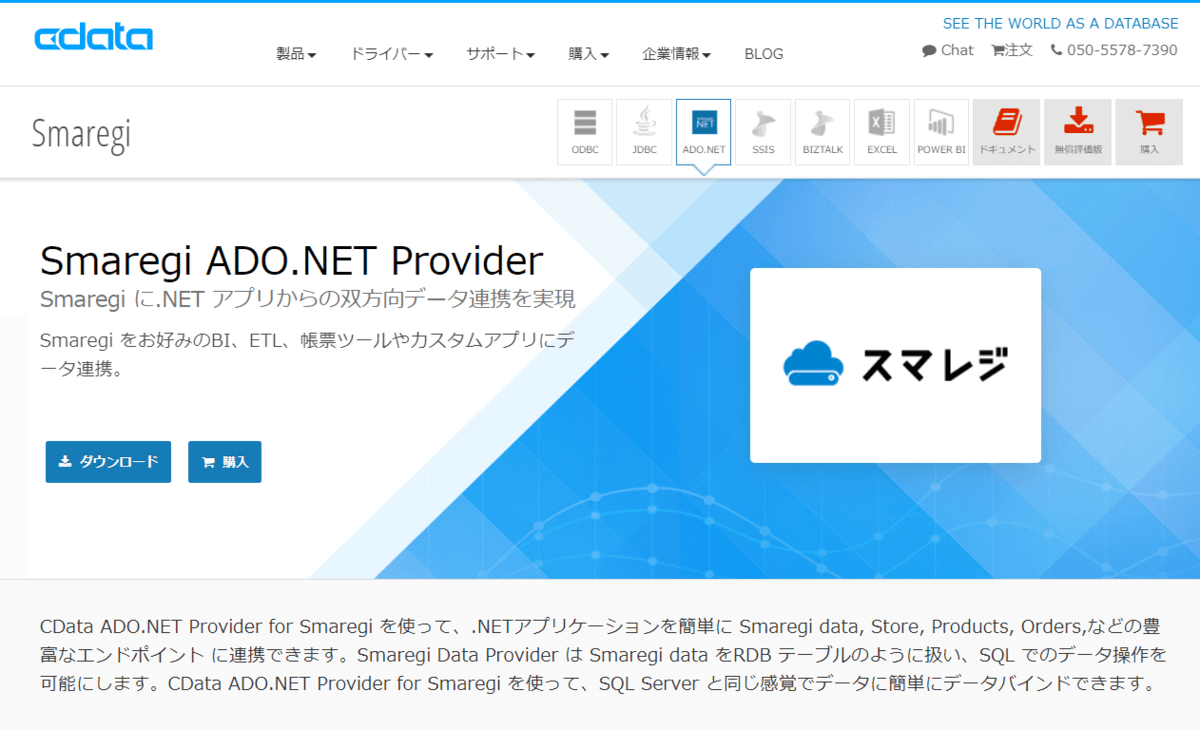Open the Power BI connector icon
This screenshot has height=730, width=1200.
coord(941,132)
